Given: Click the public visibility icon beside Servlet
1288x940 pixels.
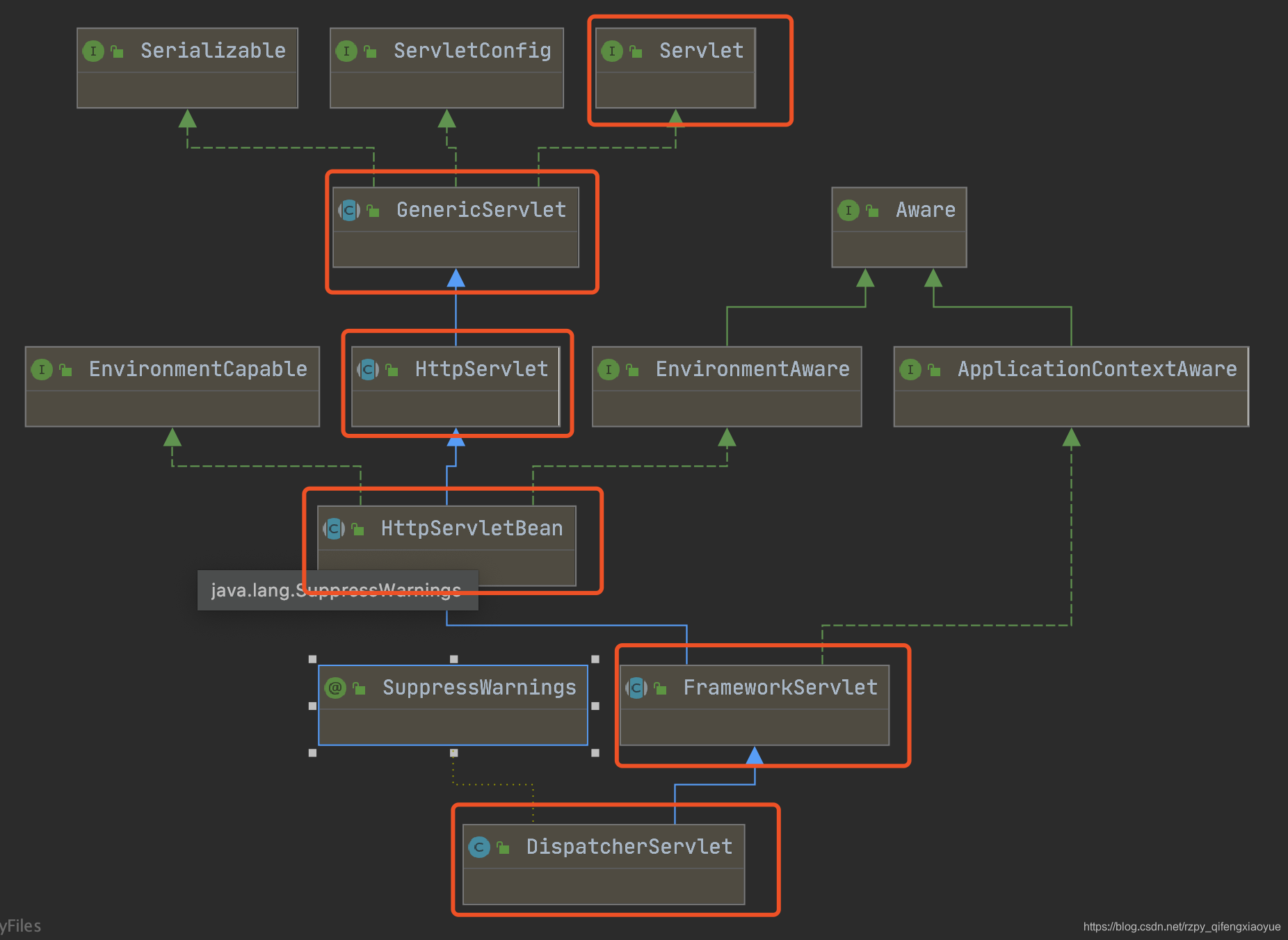Looking at the screenshot, I should [x=636, y=51].
